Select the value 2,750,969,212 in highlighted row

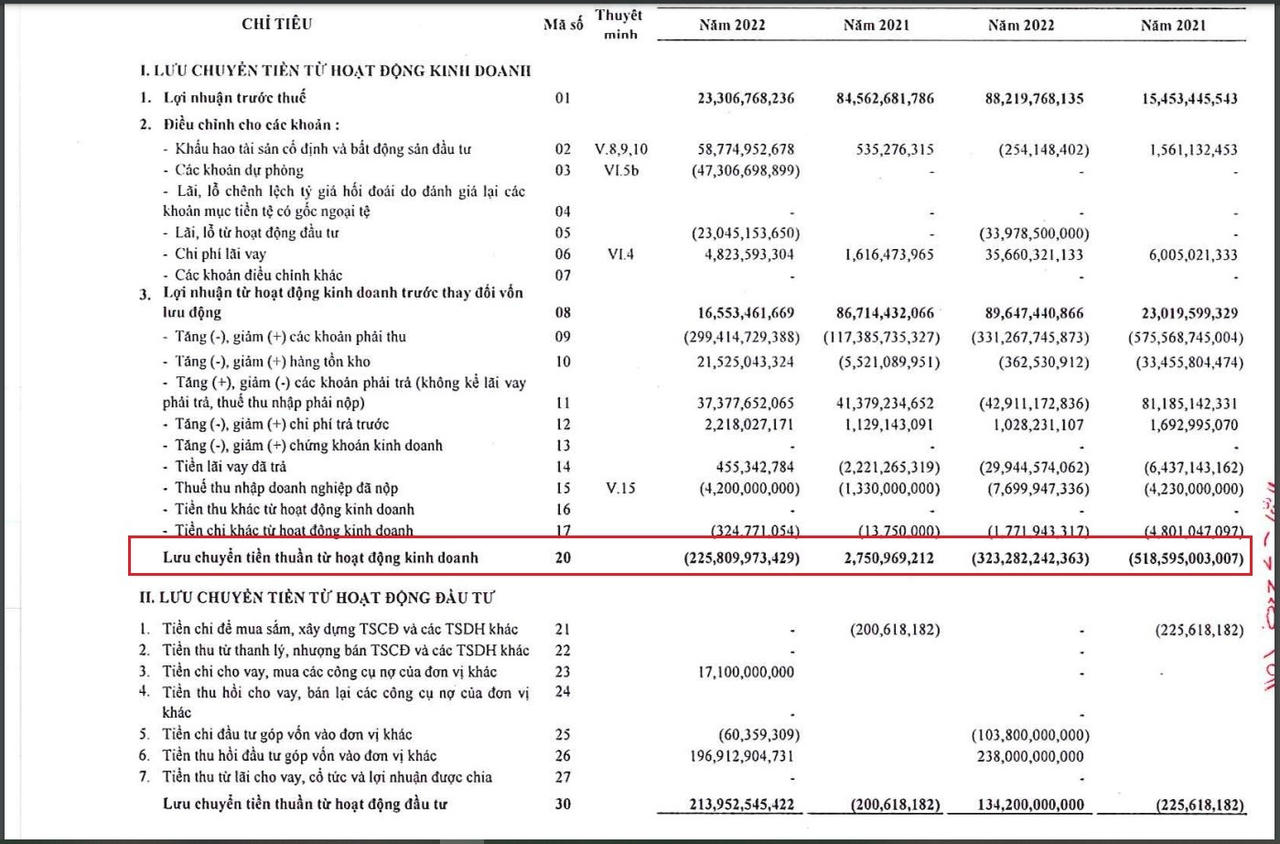pos(882,558)
